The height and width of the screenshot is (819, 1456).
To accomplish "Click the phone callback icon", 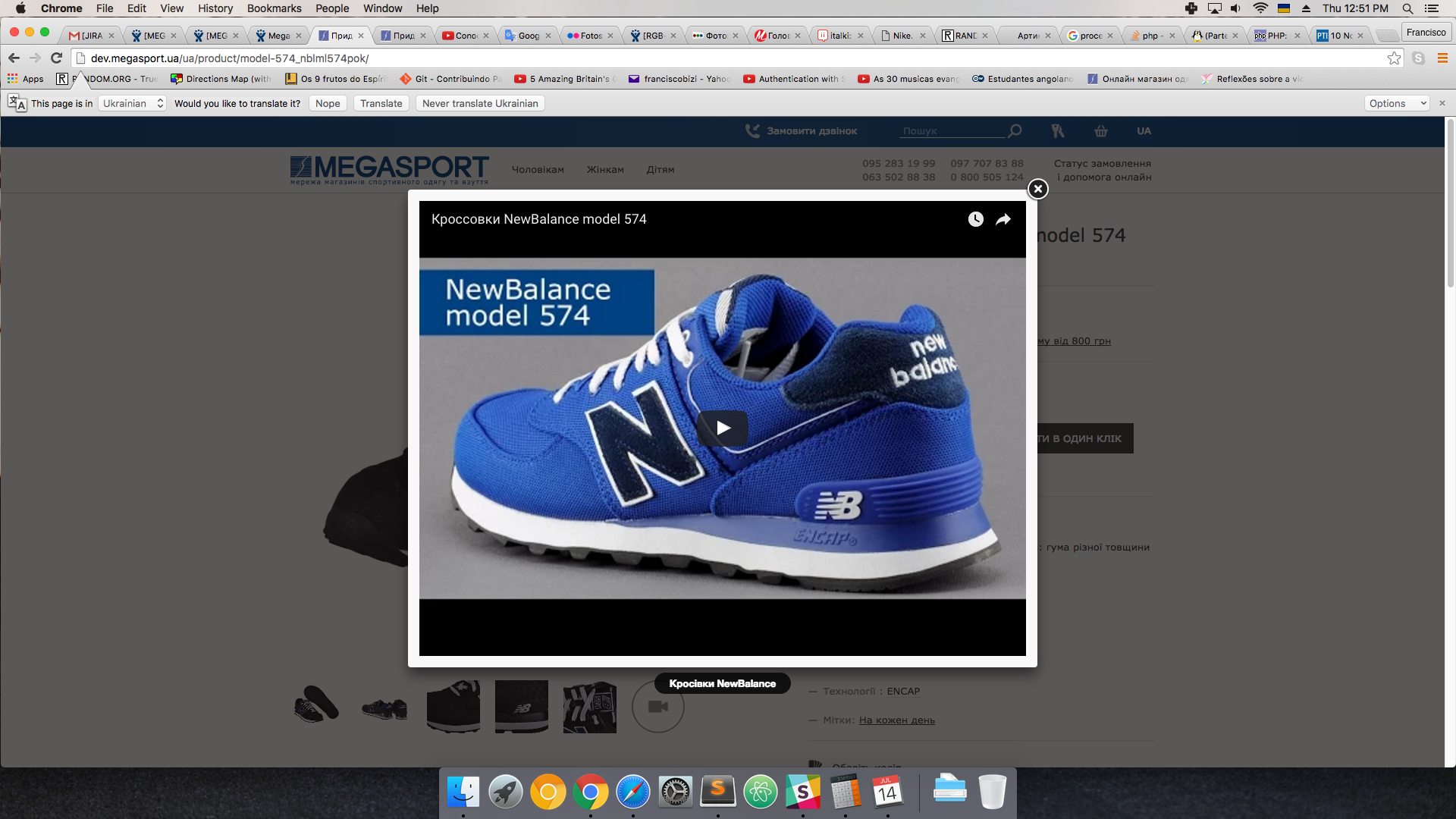I will tap(752, 131).
